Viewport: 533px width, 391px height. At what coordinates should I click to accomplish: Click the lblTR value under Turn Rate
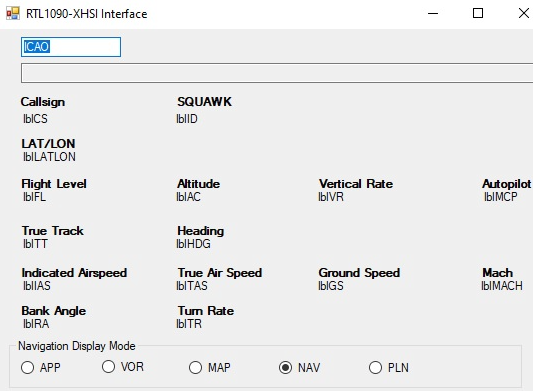click(189, 324)
